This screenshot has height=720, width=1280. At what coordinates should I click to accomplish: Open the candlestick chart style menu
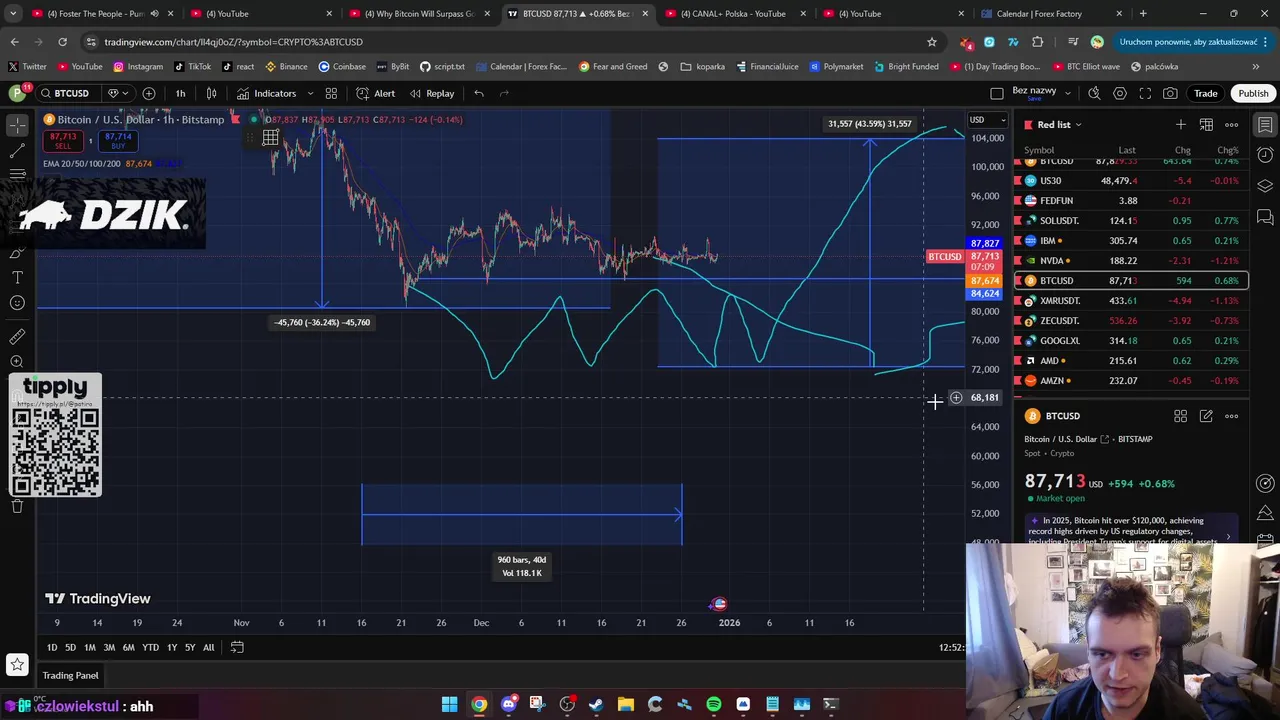click(211, 93)
